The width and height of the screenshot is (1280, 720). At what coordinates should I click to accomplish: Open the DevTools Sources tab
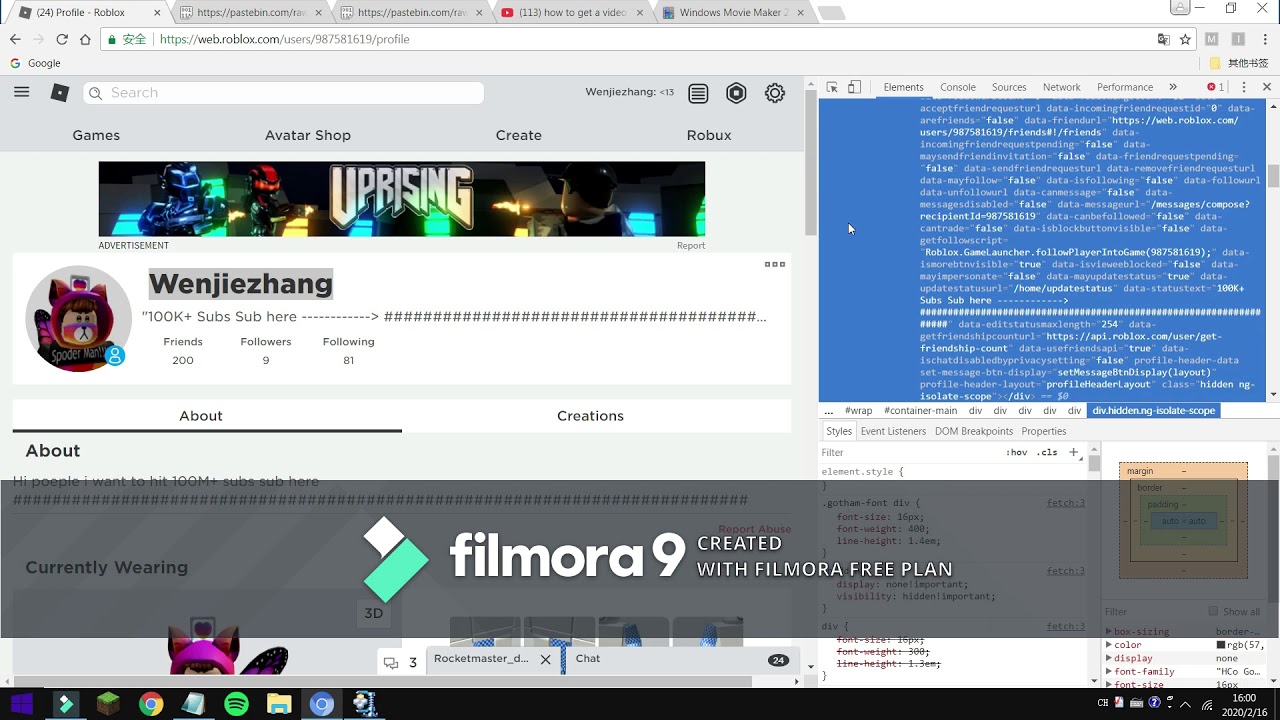coord(1008,87)
